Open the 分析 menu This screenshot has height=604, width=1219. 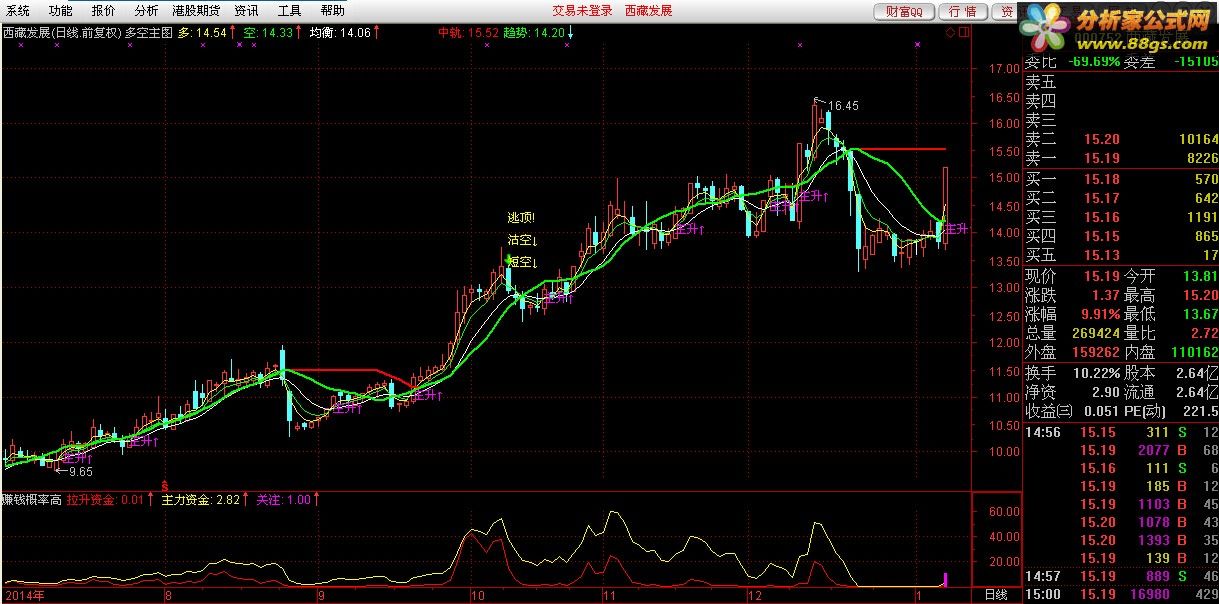(x=146, y=11)
